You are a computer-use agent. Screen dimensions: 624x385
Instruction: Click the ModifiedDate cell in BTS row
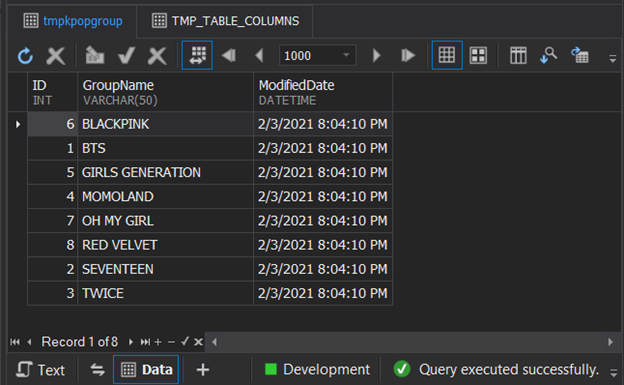323,149
